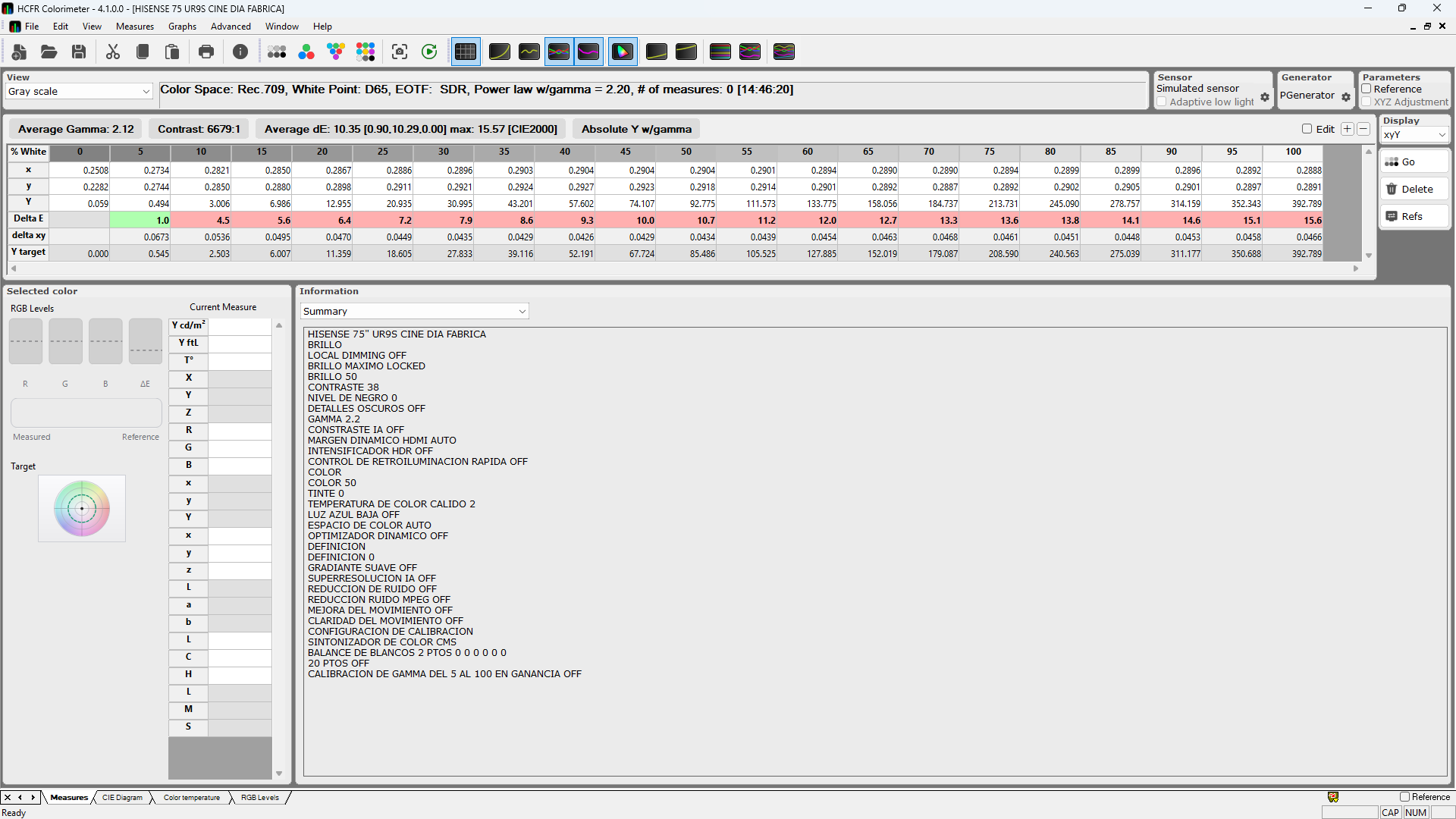Start gray scale measurement icon
This screenshot has height=819, width=1456.
[277, 52]
